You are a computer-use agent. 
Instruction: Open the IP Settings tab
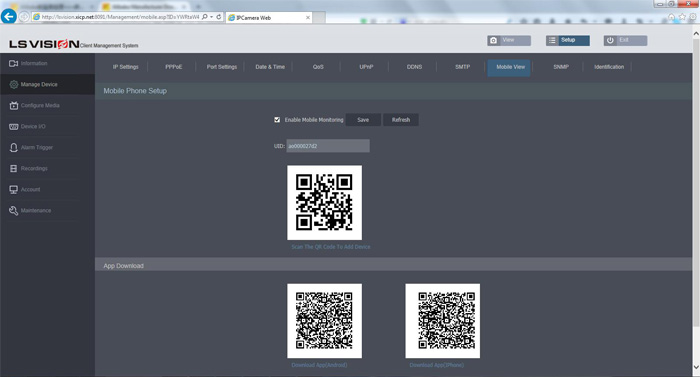125,67
